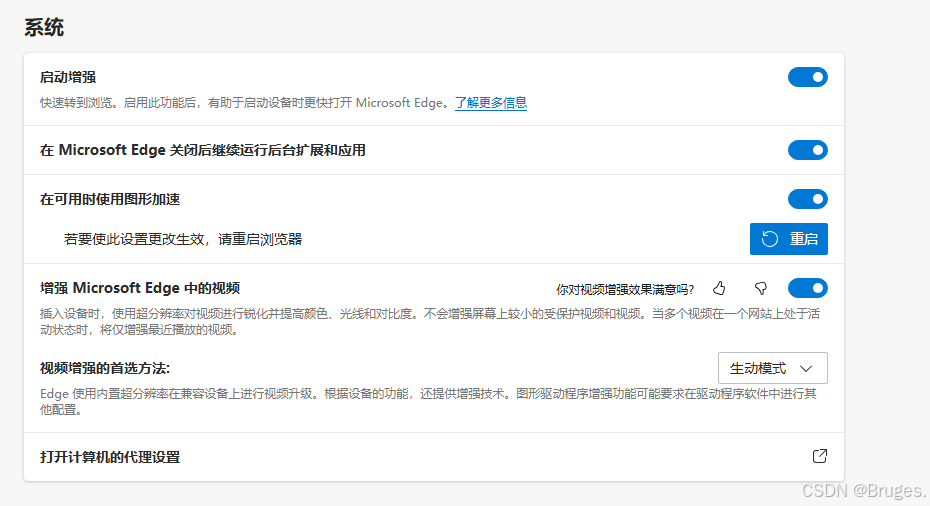Image resolution: width=930 pixels, height=506 pixels.
Task: Click 你对视频增强效果满意吗 feedback text
Action: click(625, 289)
